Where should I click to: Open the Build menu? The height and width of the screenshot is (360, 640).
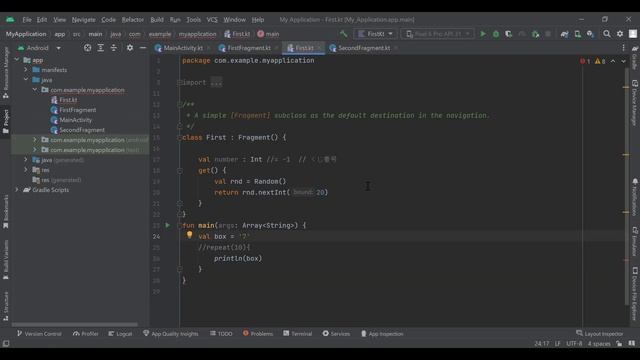point(157,20)
